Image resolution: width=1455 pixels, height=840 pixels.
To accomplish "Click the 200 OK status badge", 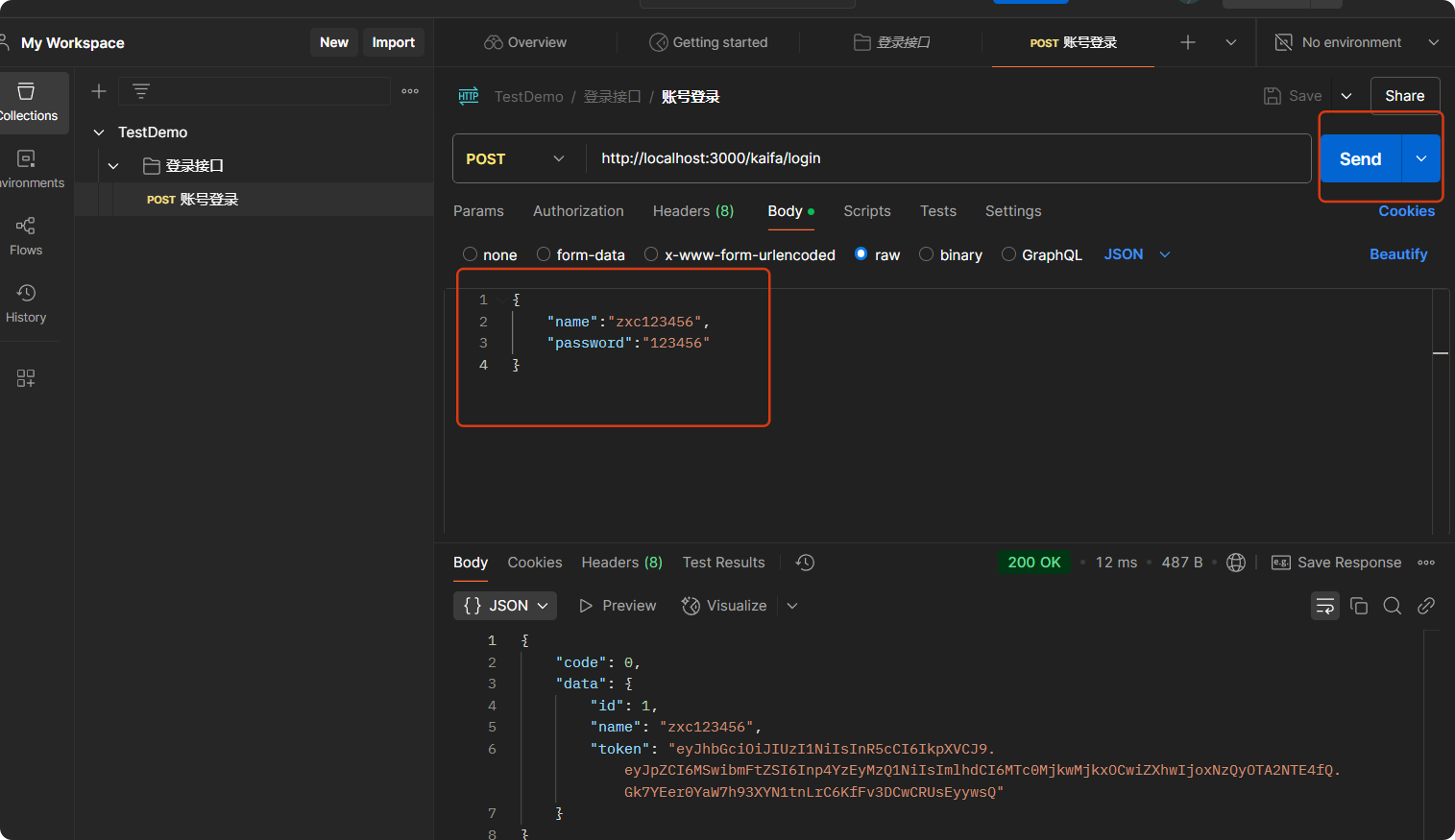I will click(1034, 563).
